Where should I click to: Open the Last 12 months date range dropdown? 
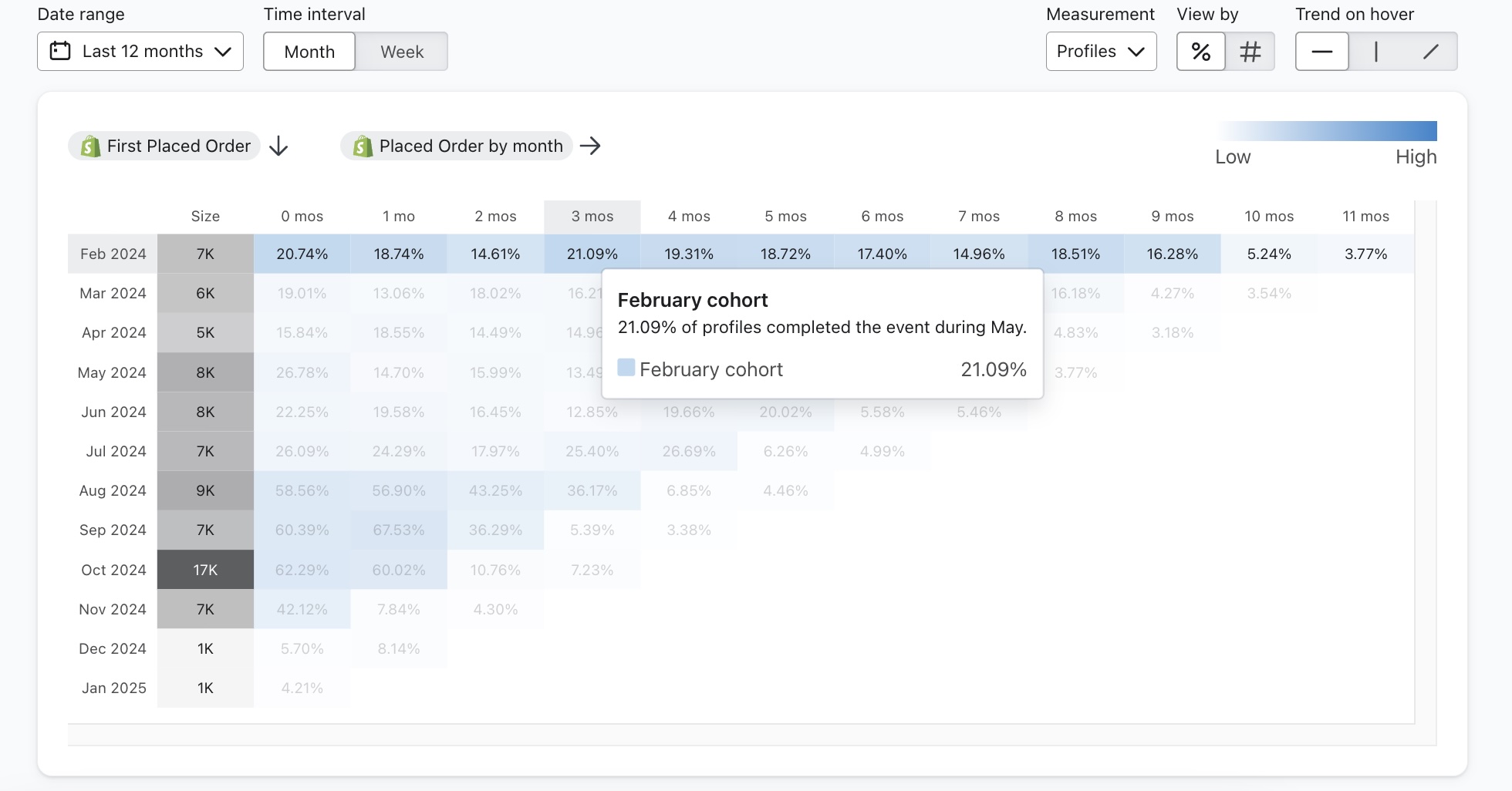click(142, 52)
